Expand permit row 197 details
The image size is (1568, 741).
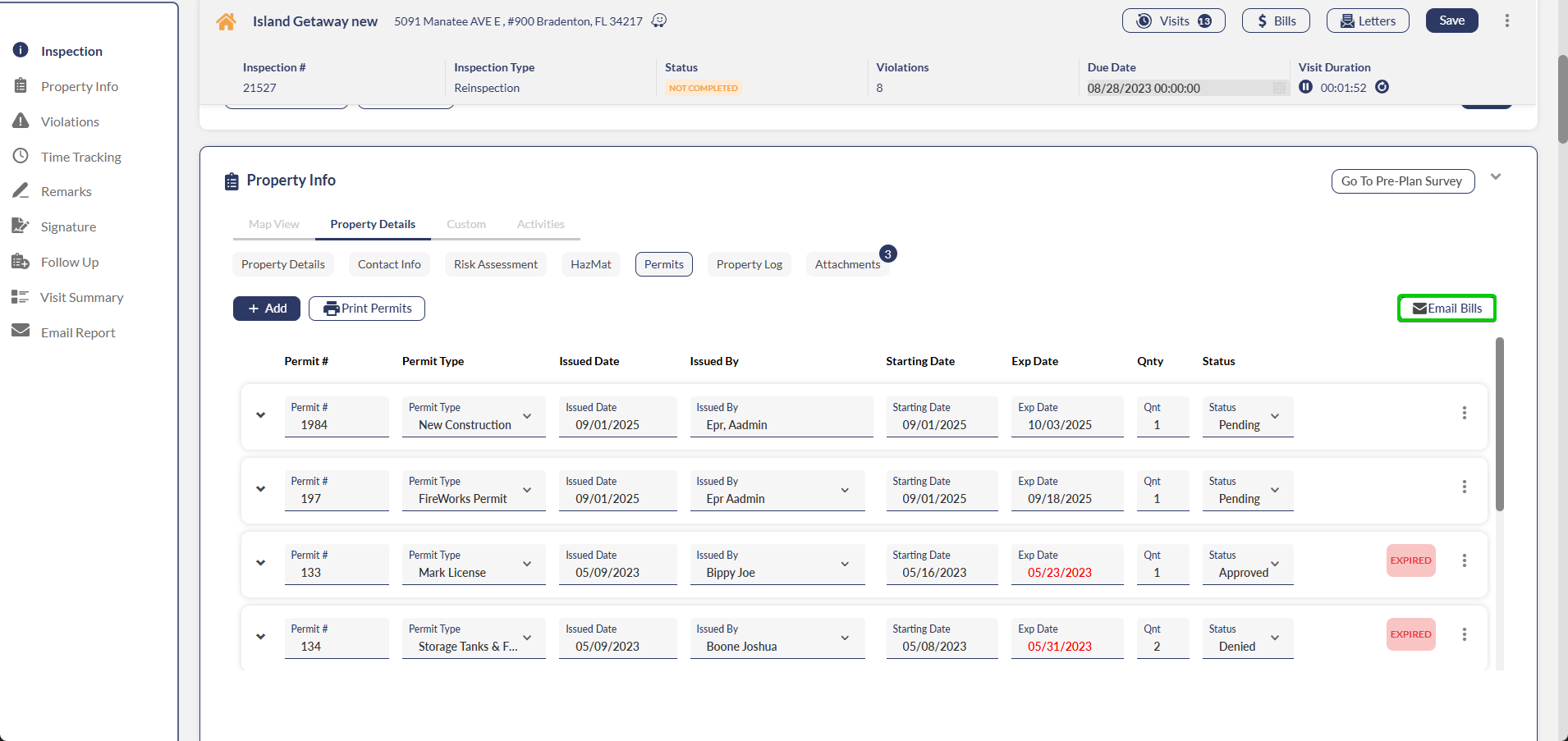click(260, 489)
